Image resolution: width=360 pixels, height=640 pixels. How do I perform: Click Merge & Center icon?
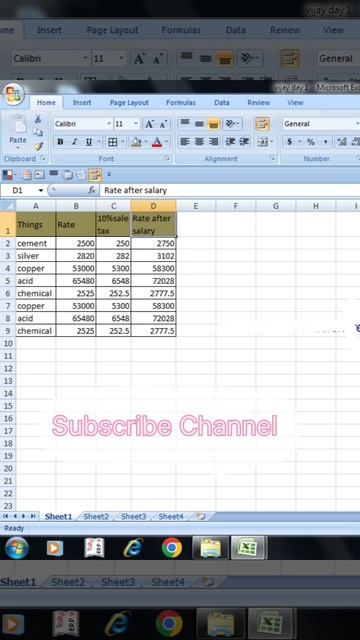tap(262, 142)
